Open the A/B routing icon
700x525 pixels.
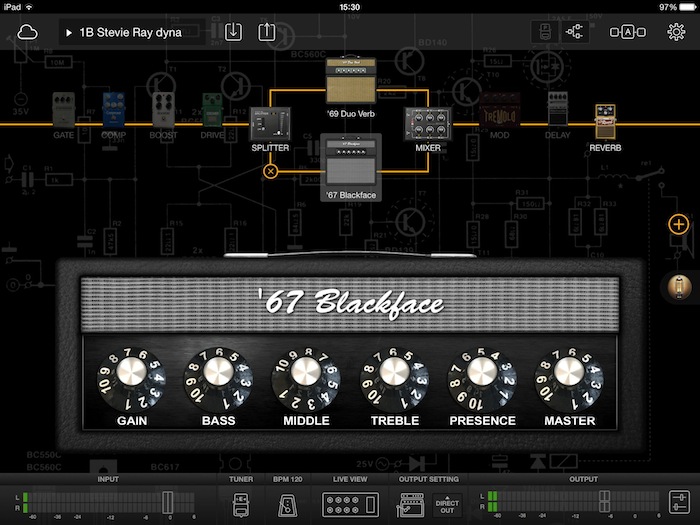click(x=627, y=32)
